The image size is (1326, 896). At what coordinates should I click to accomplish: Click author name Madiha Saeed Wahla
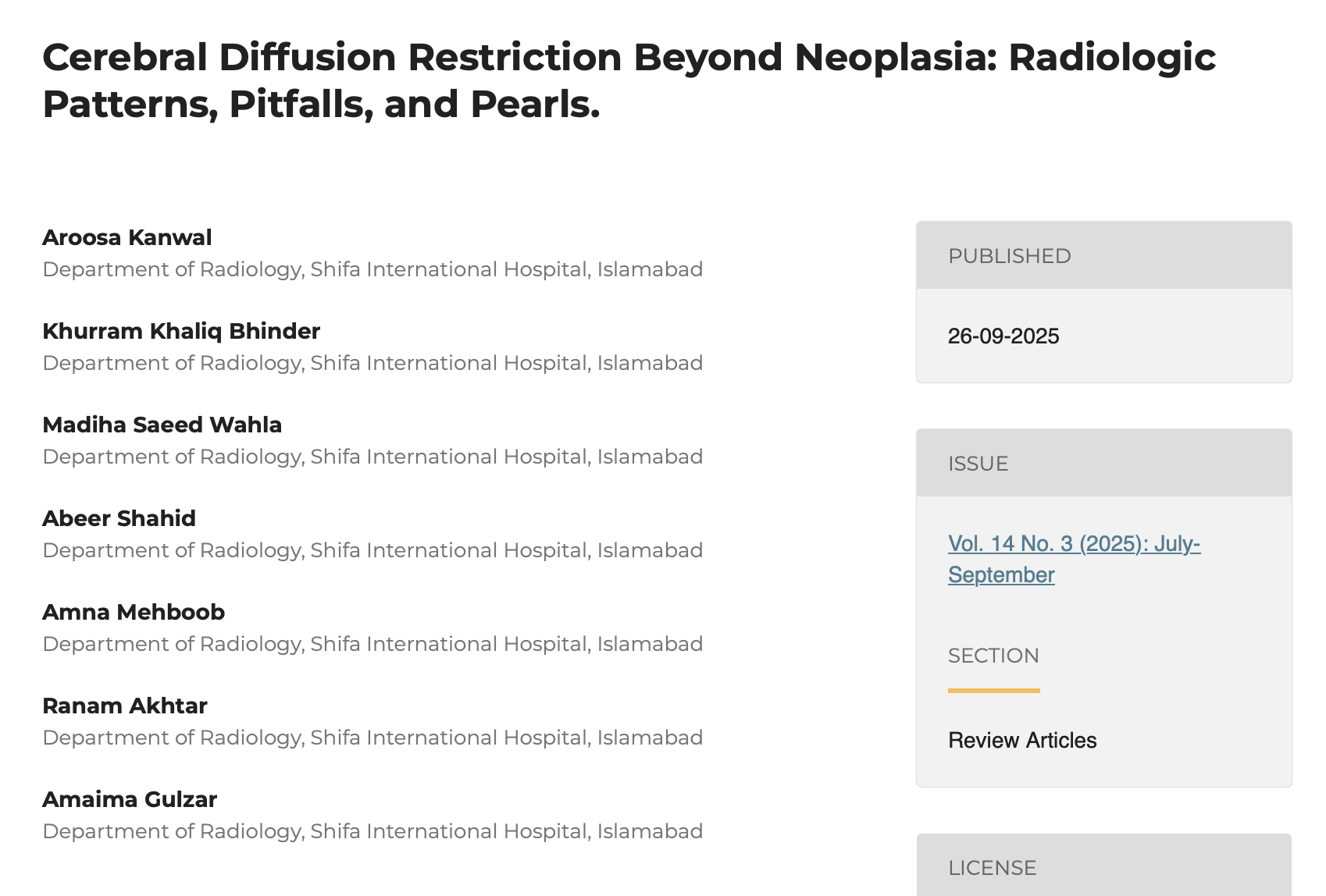(x=162, y=425)
